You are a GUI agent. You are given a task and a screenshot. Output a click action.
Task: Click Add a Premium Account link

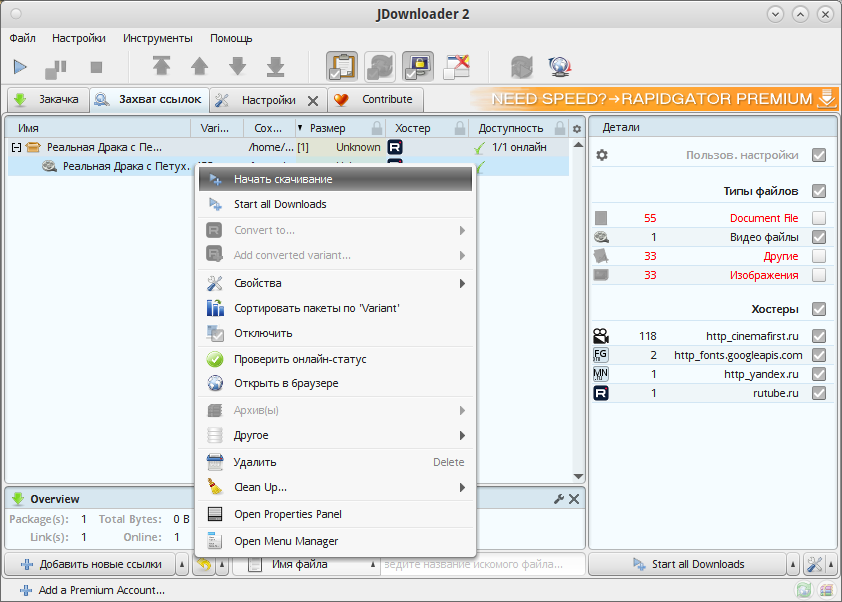pyautogui.click(x=92, y=590)
